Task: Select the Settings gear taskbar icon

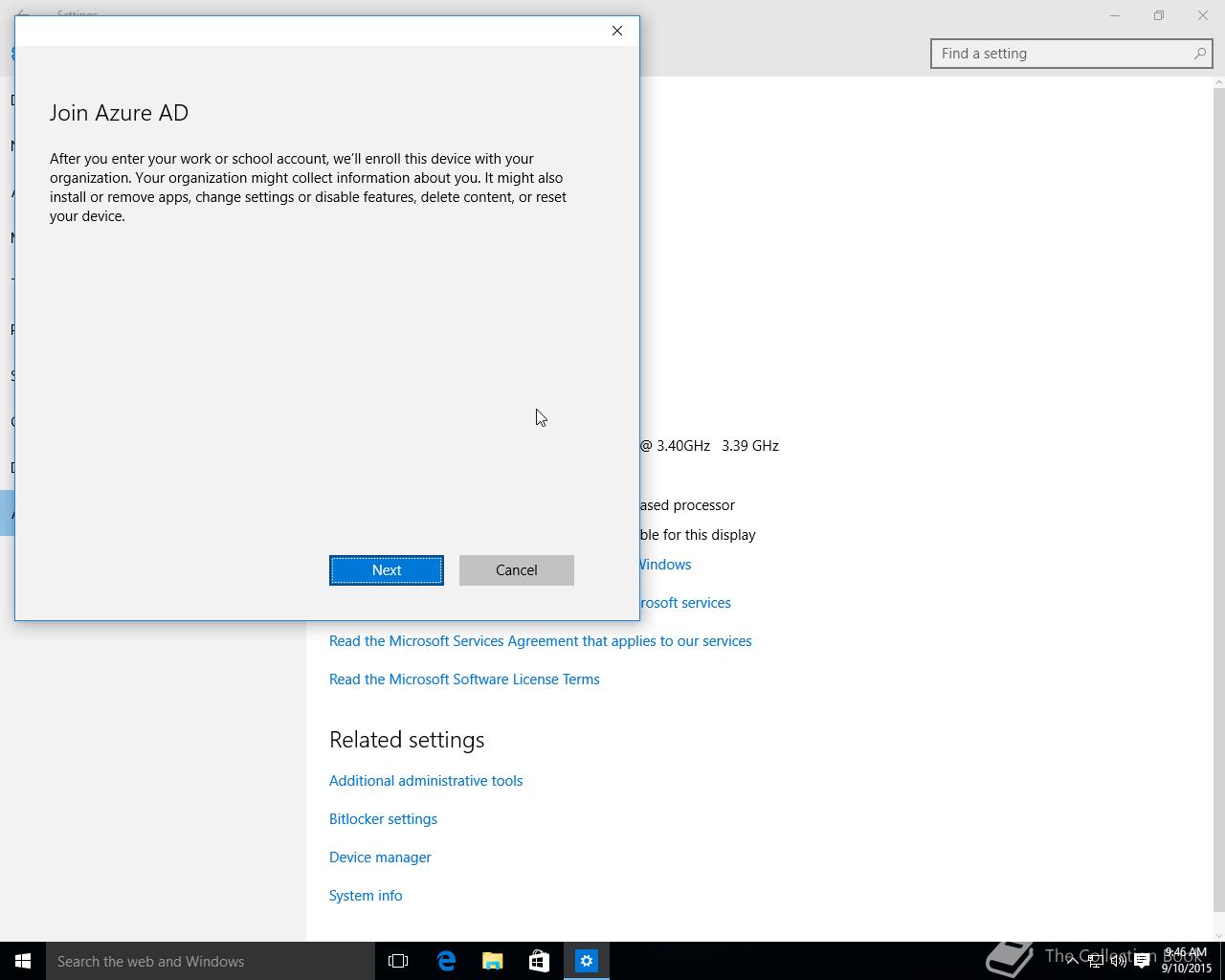Action: (x=587, y=961)
